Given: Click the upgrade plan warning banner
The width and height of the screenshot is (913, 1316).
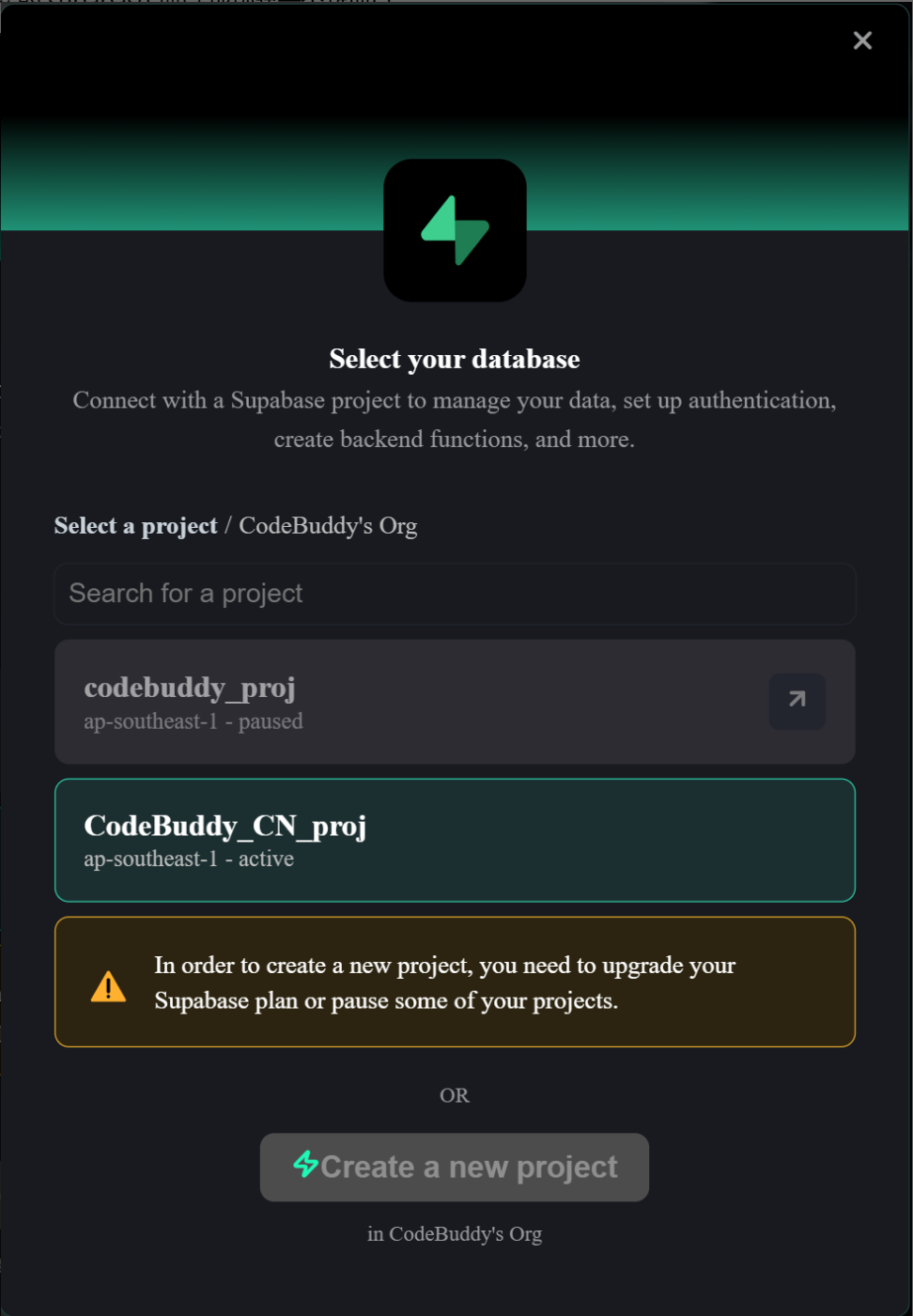Looking at the screenshot, I should tap(455, 982).
